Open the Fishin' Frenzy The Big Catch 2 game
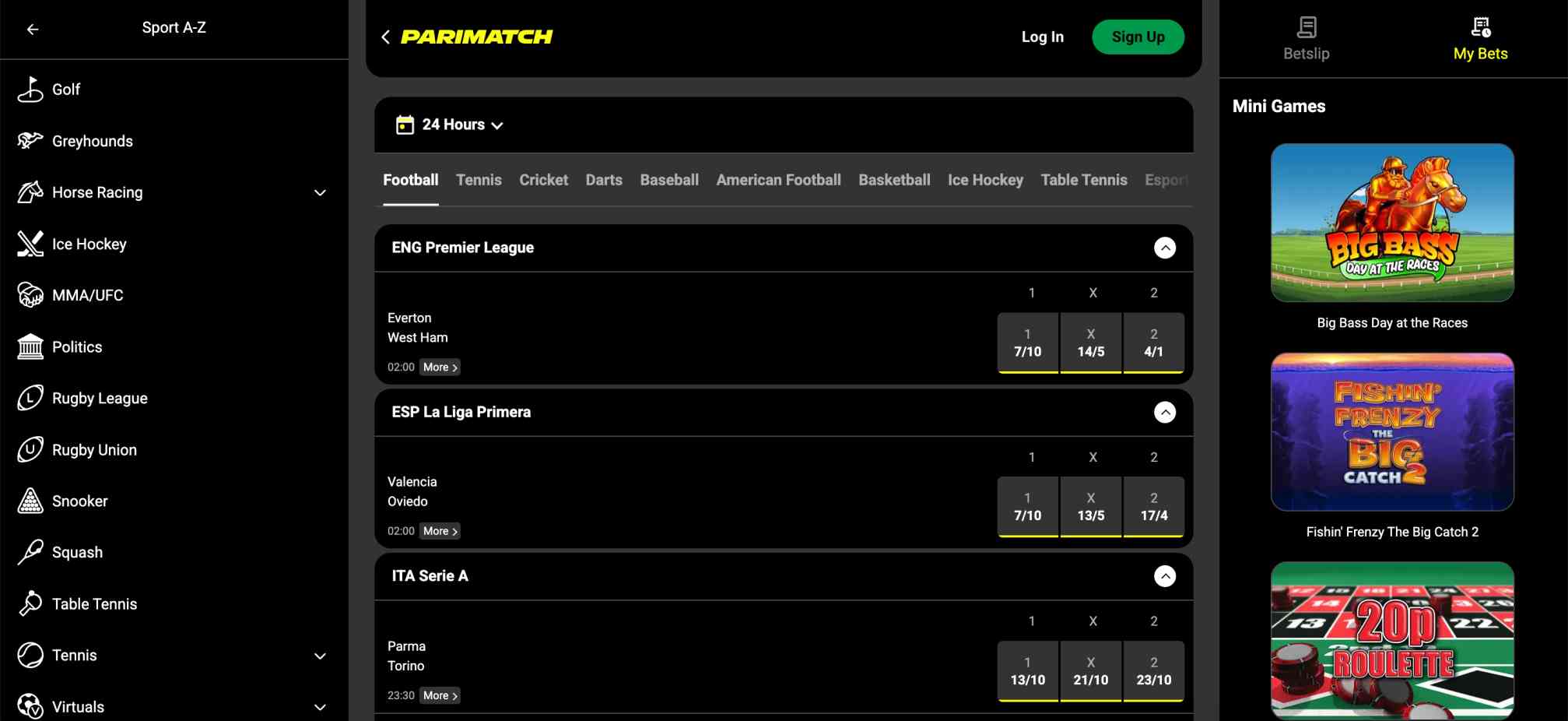Image resolution: width=1568 pixels, height=721 pixels. click(1392, 433)
